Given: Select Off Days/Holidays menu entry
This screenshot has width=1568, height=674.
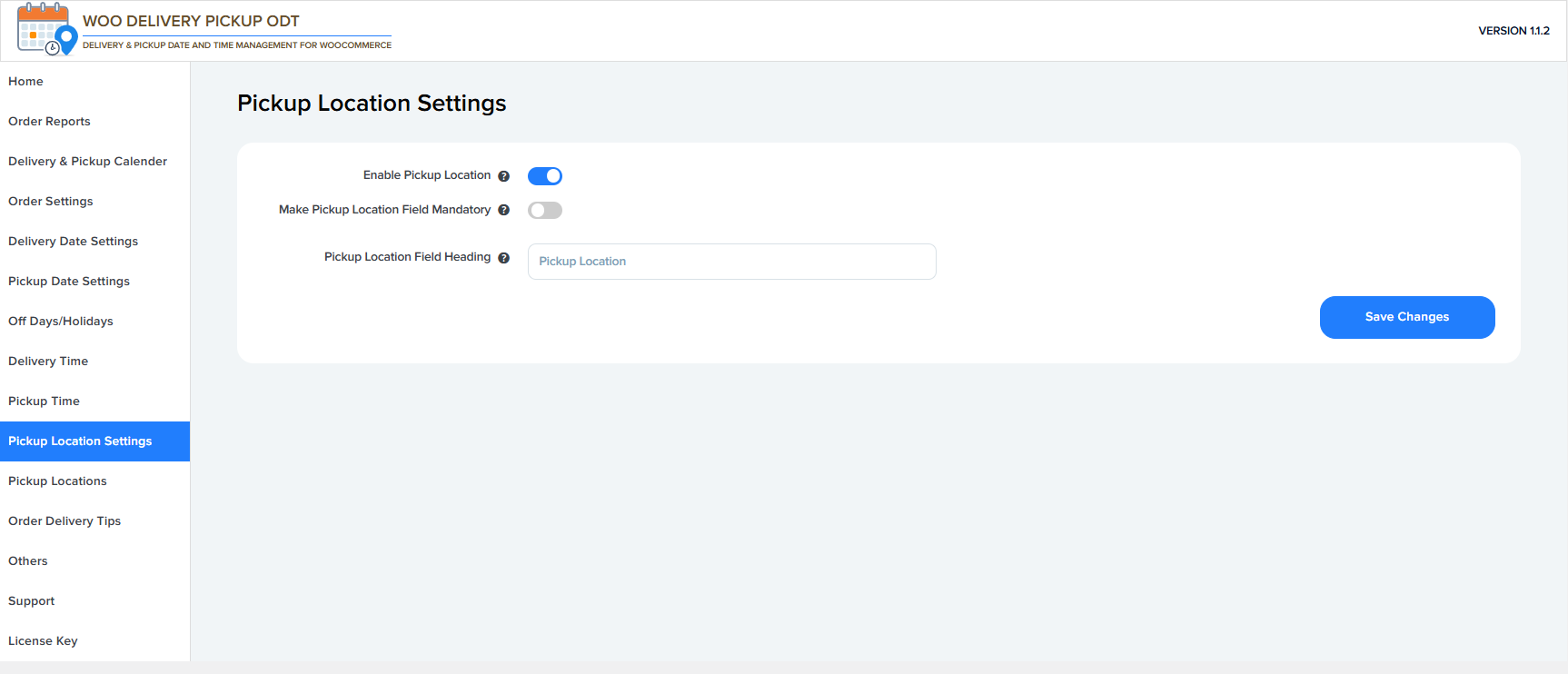Looking at the screenshot, I should click(x=61, y=322).
